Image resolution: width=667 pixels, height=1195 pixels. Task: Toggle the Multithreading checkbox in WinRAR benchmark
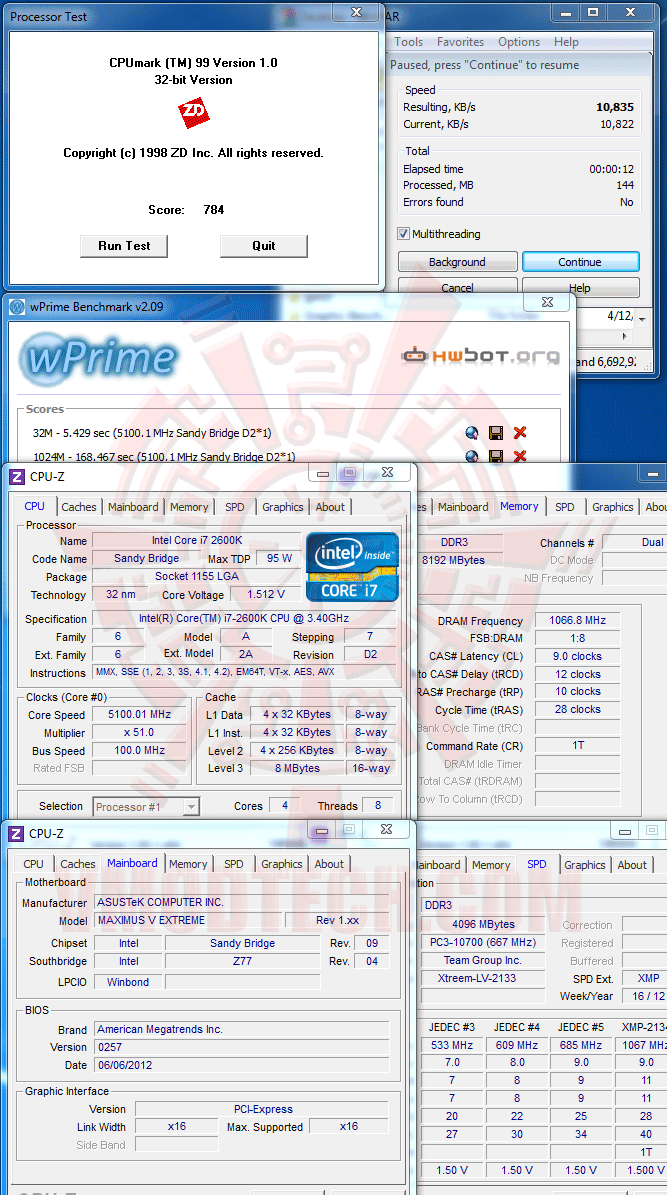point(403,234)
